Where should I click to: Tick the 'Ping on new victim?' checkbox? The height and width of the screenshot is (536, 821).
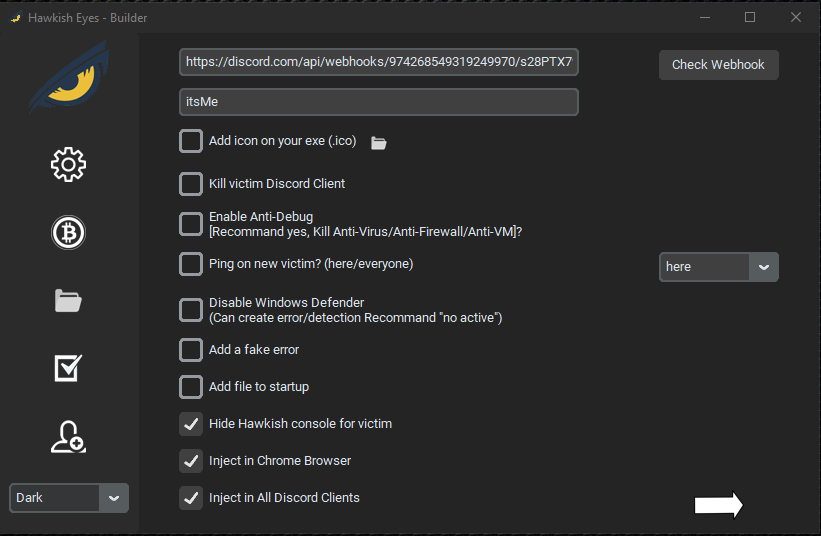tap(191, 264)
